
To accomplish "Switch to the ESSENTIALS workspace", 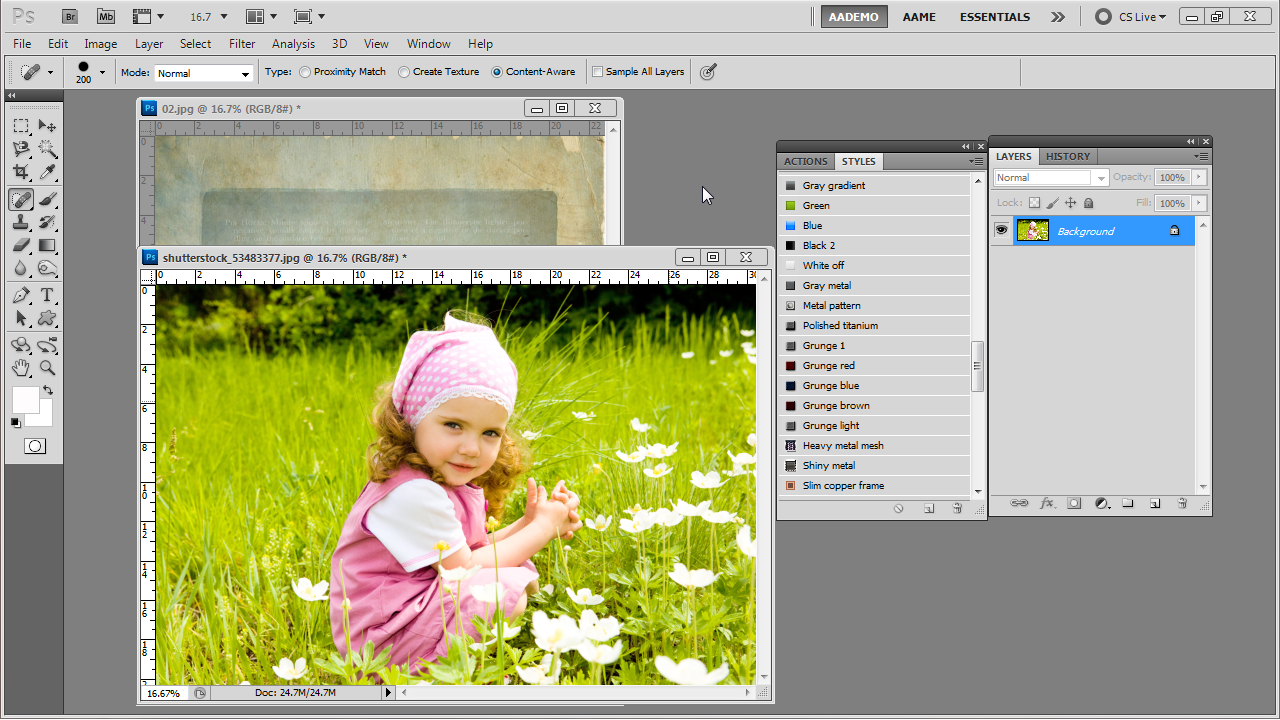I will pyautogui.click(x=995, y=17).
